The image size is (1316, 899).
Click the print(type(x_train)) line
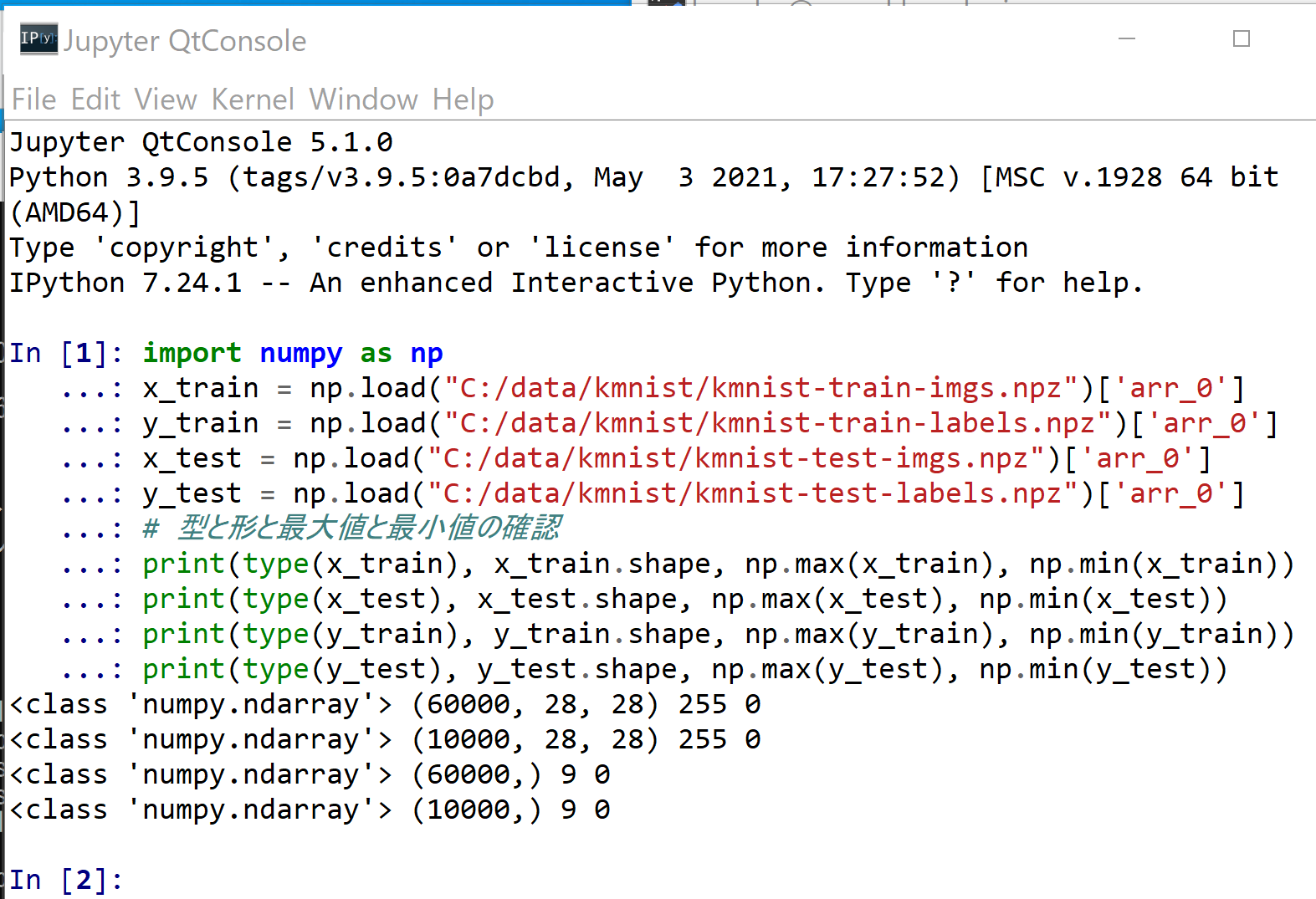[719, 564]
